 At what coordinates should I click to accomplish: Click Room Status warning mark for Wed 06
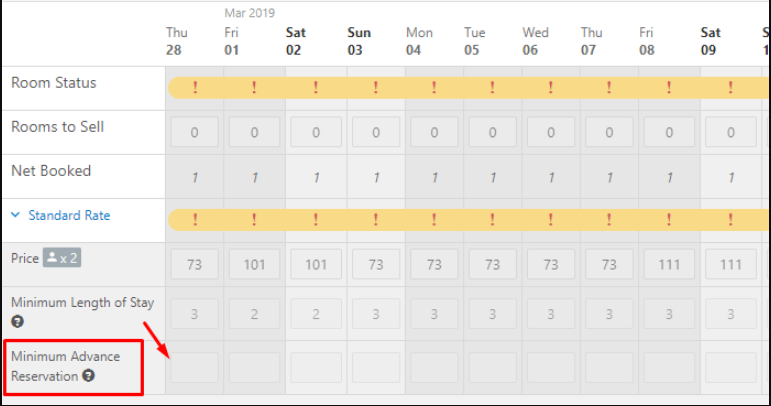coord(551,87)
